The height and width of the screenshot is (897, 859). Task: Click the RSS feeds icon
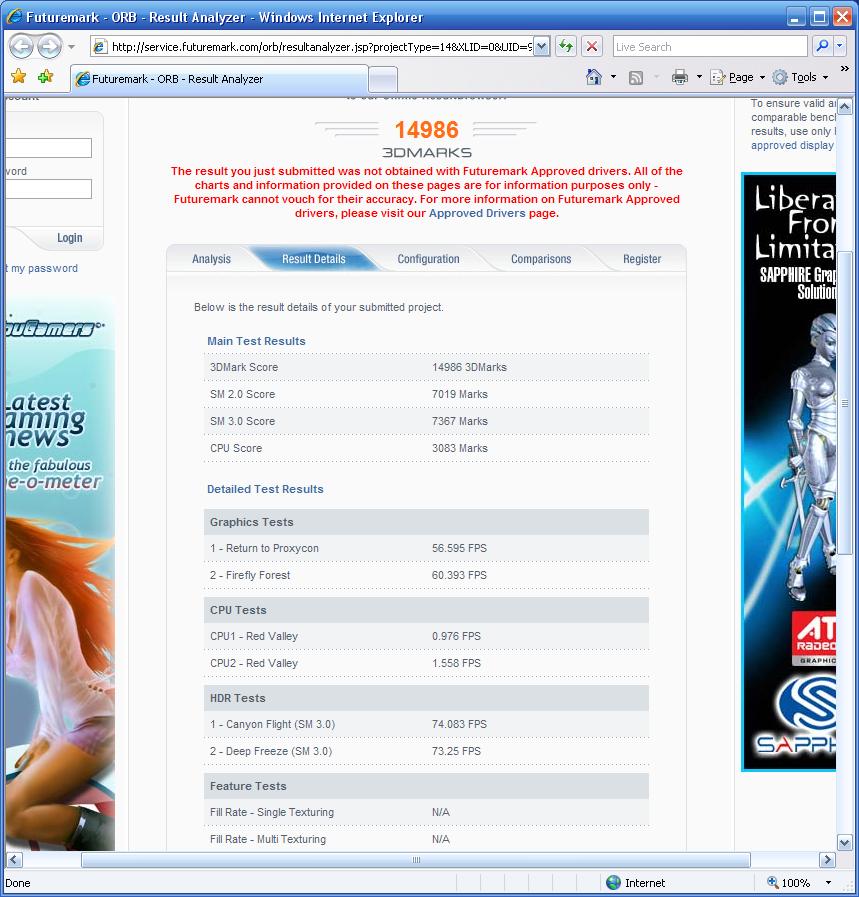pos(636,77)
